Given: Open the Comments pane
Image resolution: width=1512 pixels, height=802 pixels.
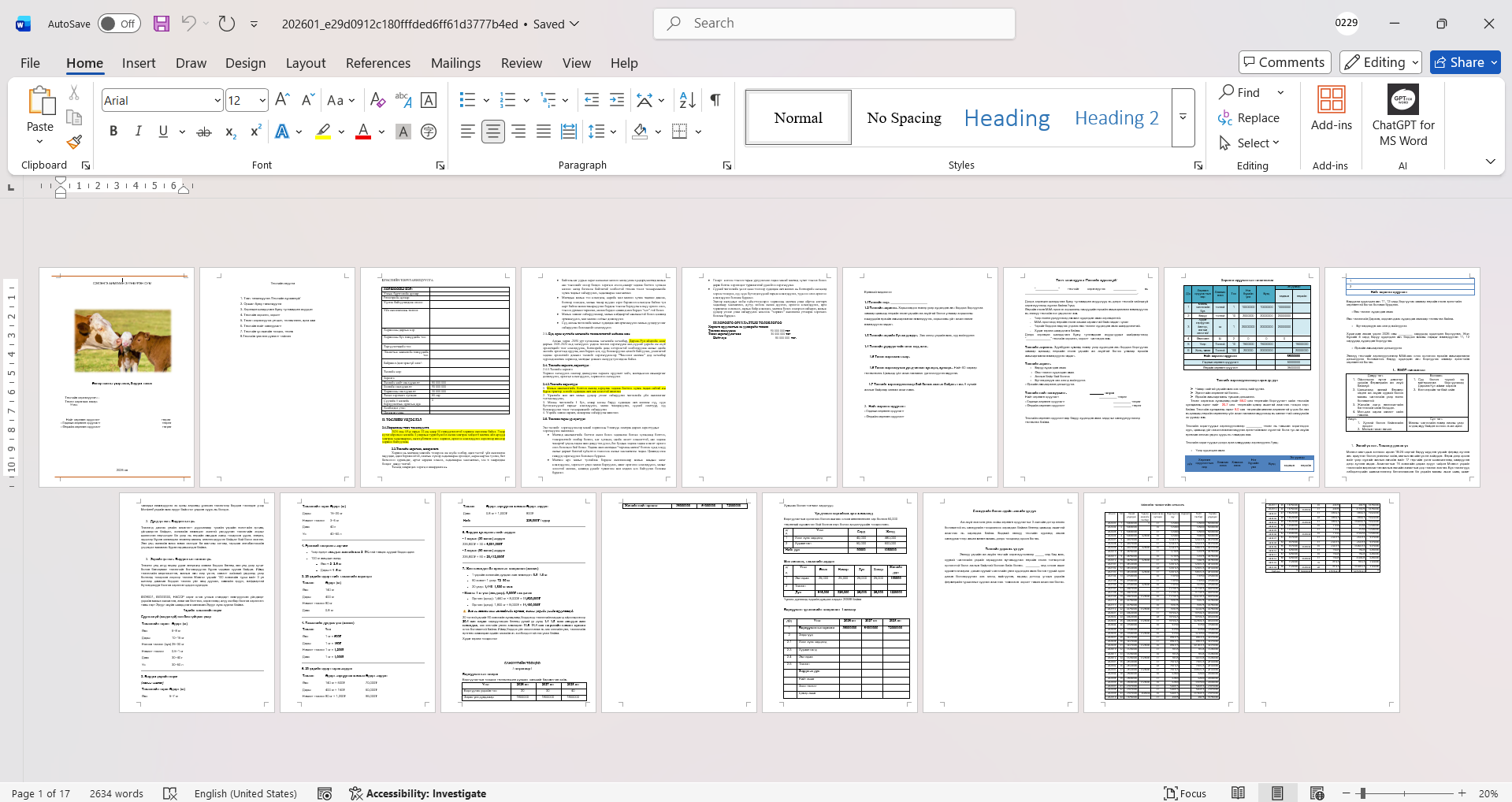Looking at the screenshot, I should tap(1284, 62).
